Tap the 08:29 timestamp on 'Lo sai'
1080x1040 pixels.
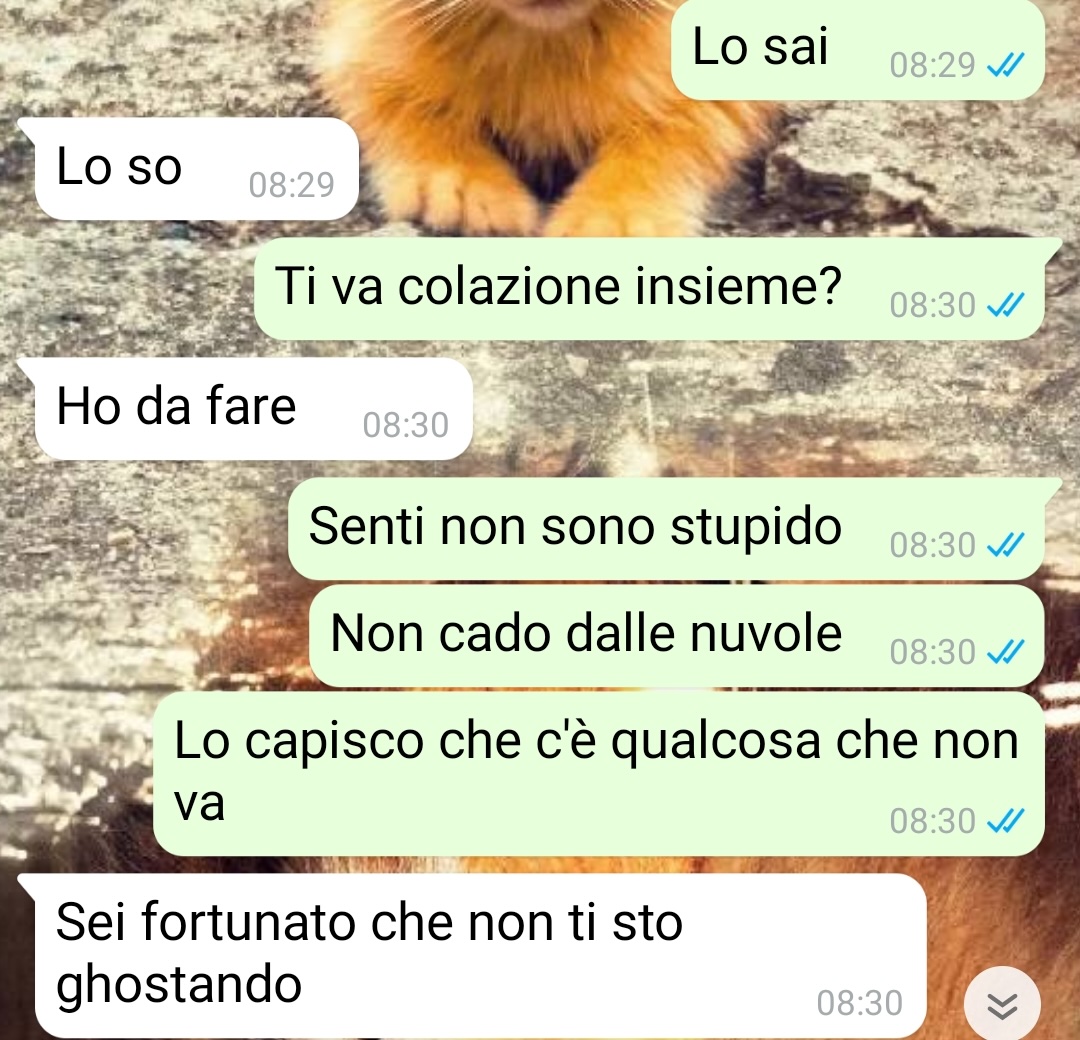tap(932, 65)
